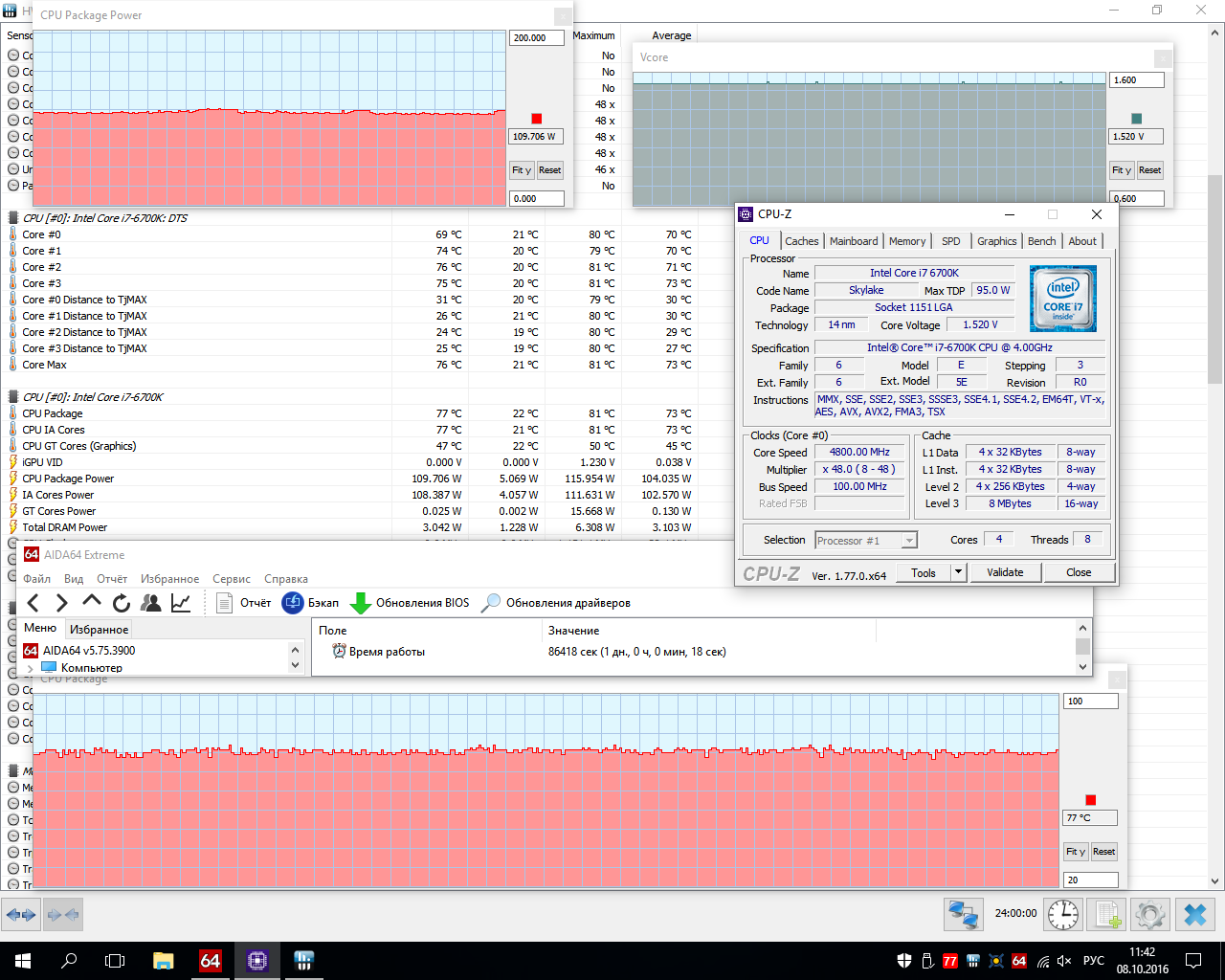
Task: Go back in AIDA64 navigation
Action: click(33, 603)
